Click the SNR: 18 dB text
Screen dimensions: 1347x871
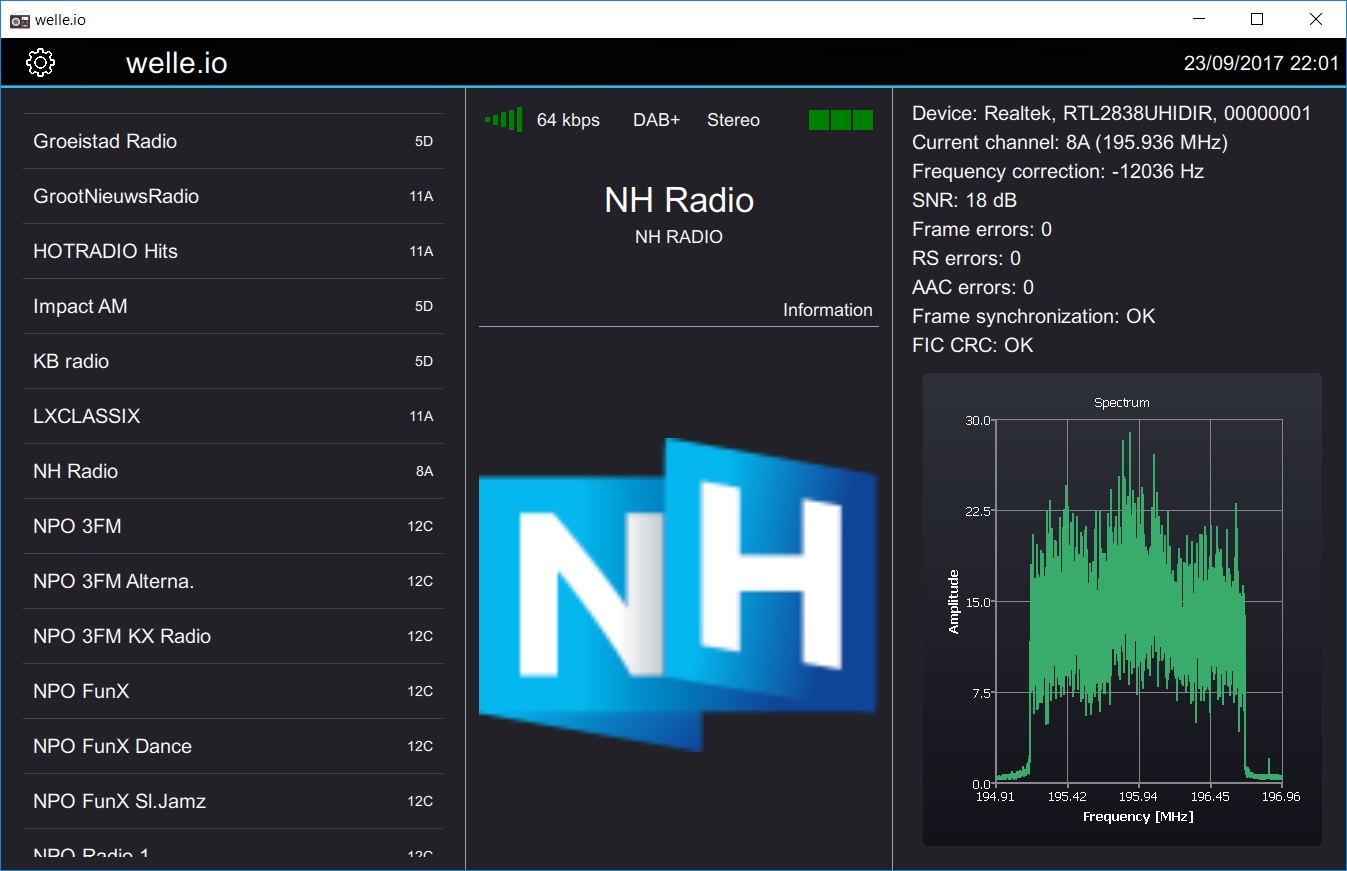pos(964,200)
